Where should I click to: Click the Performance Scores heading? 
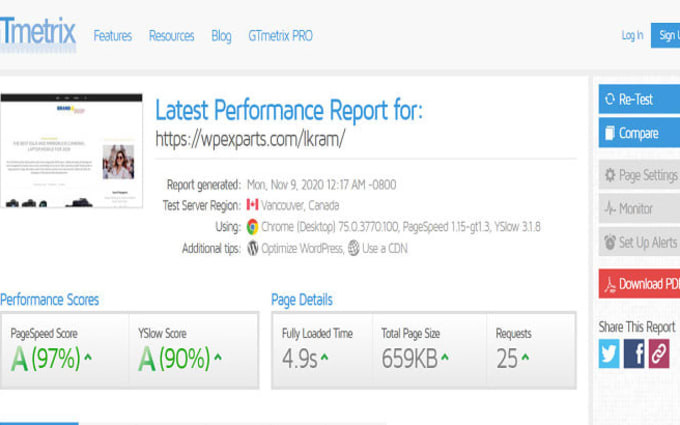49,300
